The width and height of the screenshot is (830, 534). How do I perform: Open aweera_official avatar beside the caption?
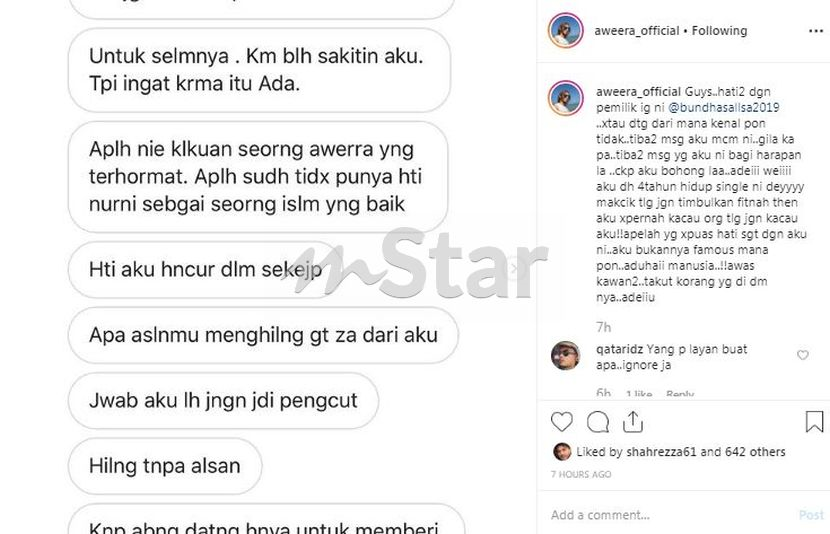point(566,98)
